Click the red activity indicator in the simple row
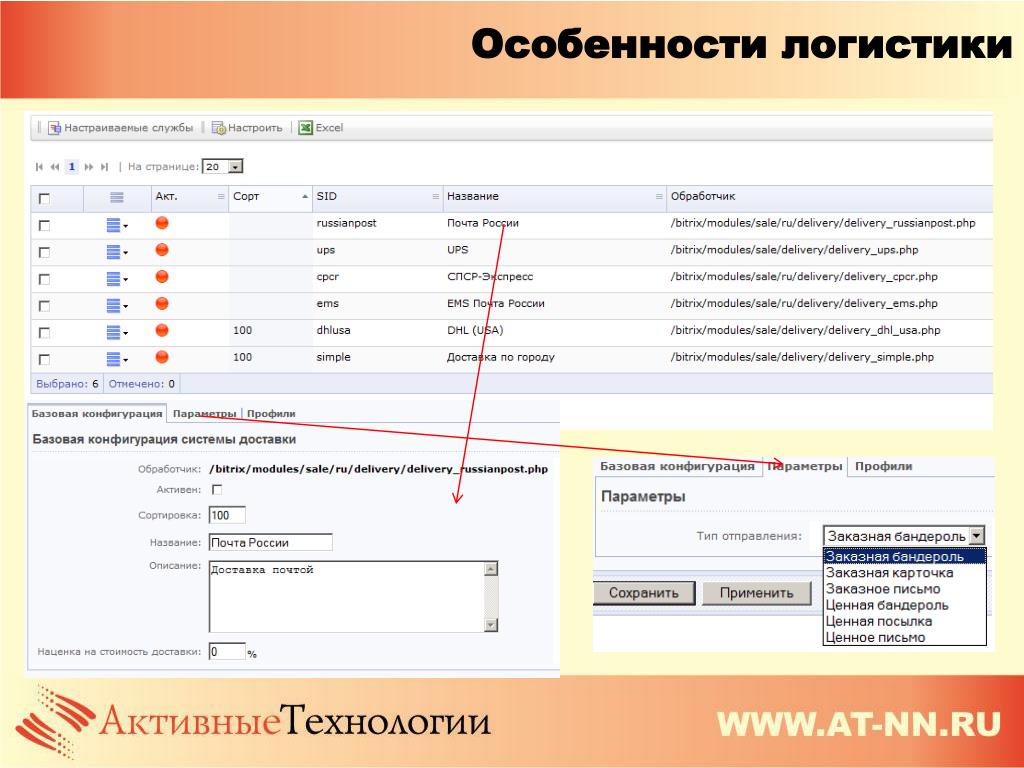This screenshot has width=1024, height=768. pyautogui.click(x=162, y=357)
